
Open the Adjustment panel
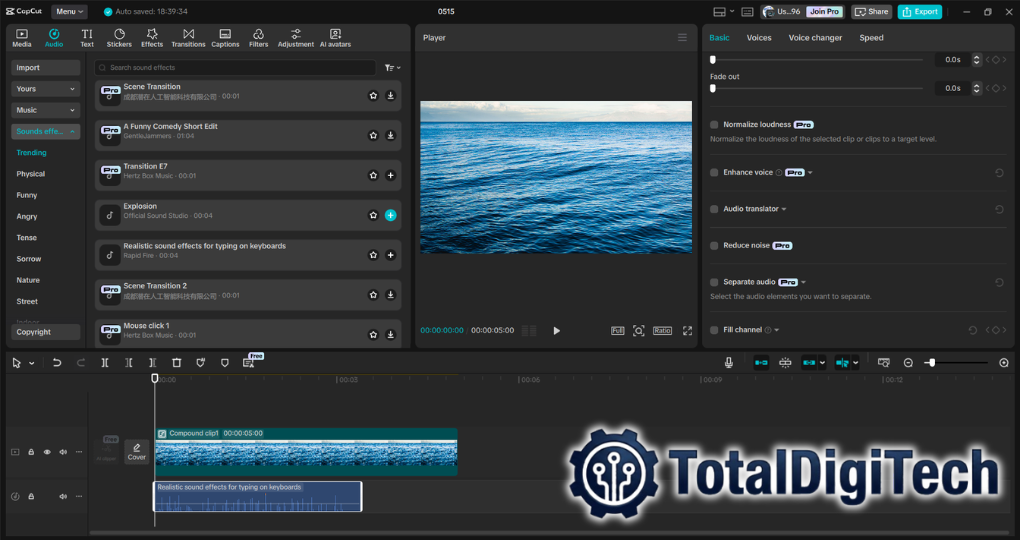[x=296, y=38]
